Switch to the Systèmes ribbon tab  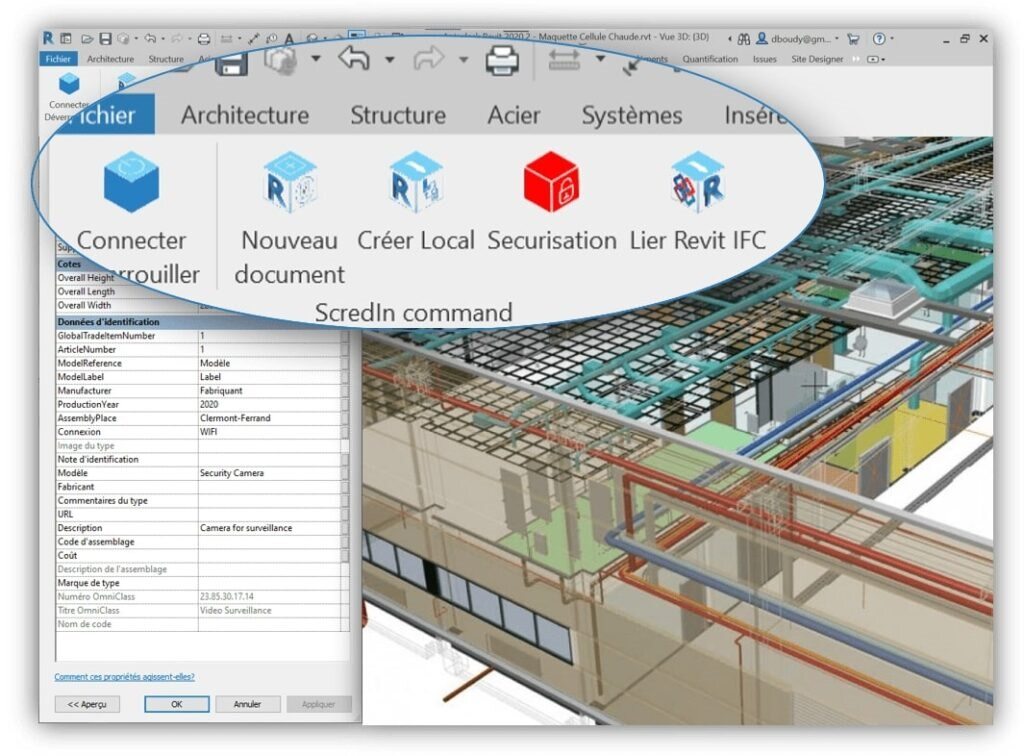pyautogui.click(x=631, y=115)
